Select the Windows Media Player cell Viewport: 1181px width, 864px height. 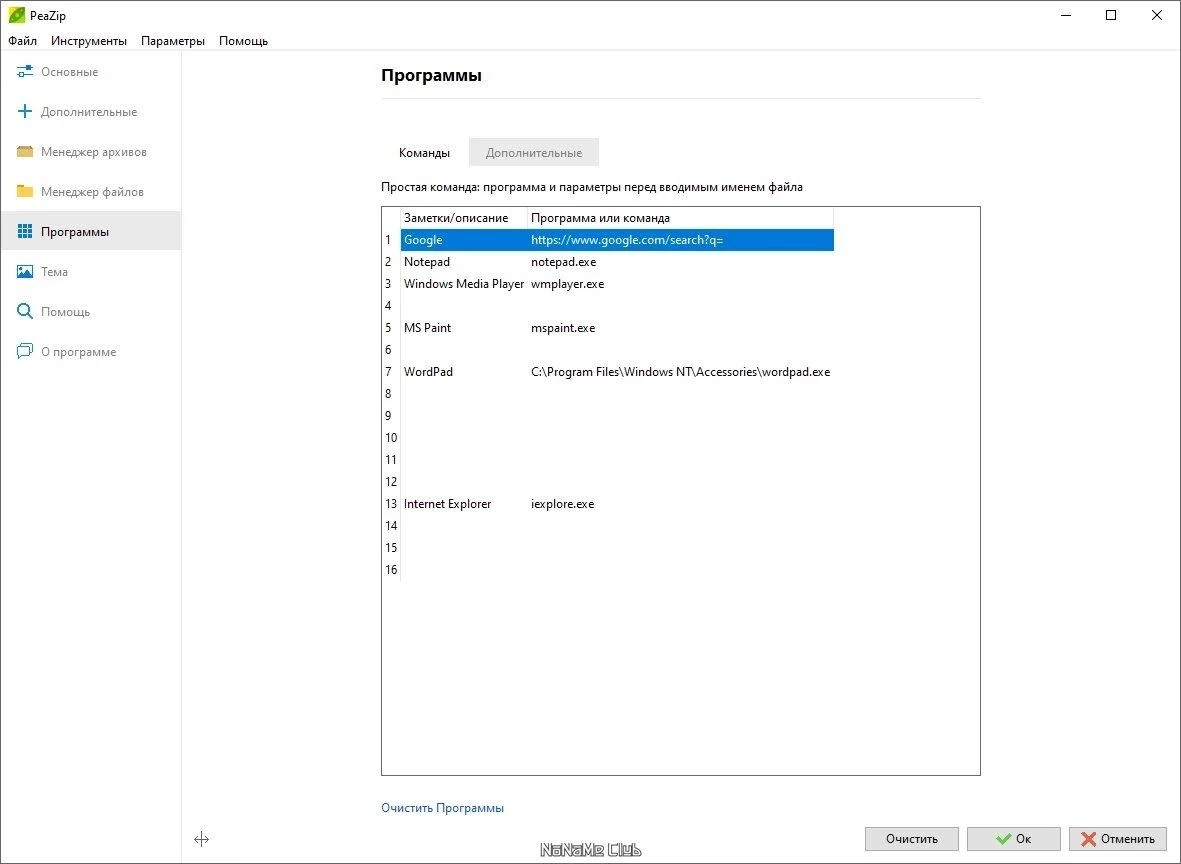coord(464,283)
